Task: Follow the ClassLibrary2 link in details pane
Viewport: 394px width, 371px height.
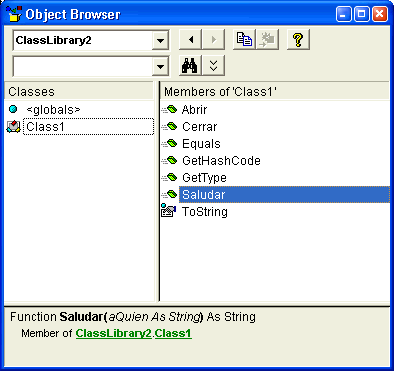Action: [x=114, y=333]
